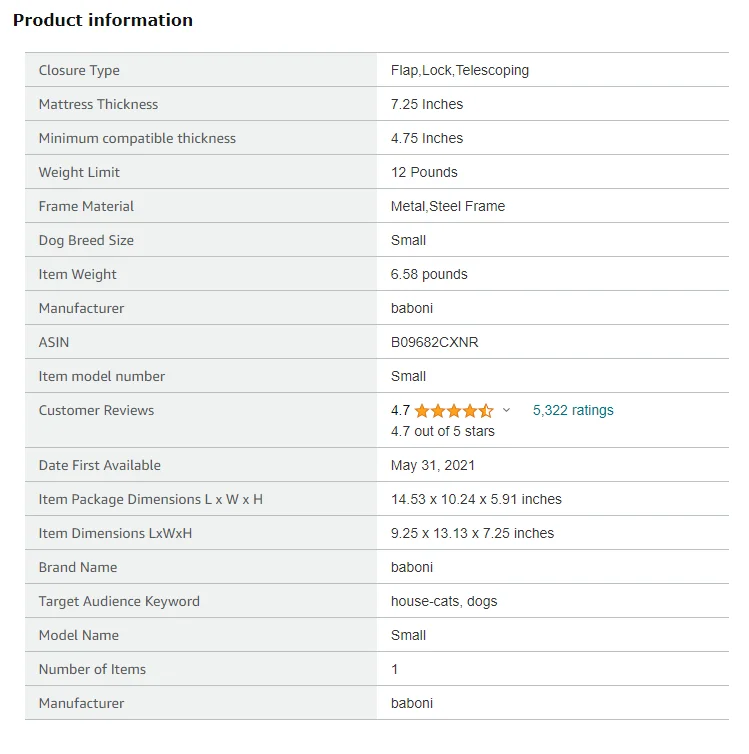Click the Item Dimensions LxWxH value
This screenshot has width=749, height=754.
tap(472, 533)
